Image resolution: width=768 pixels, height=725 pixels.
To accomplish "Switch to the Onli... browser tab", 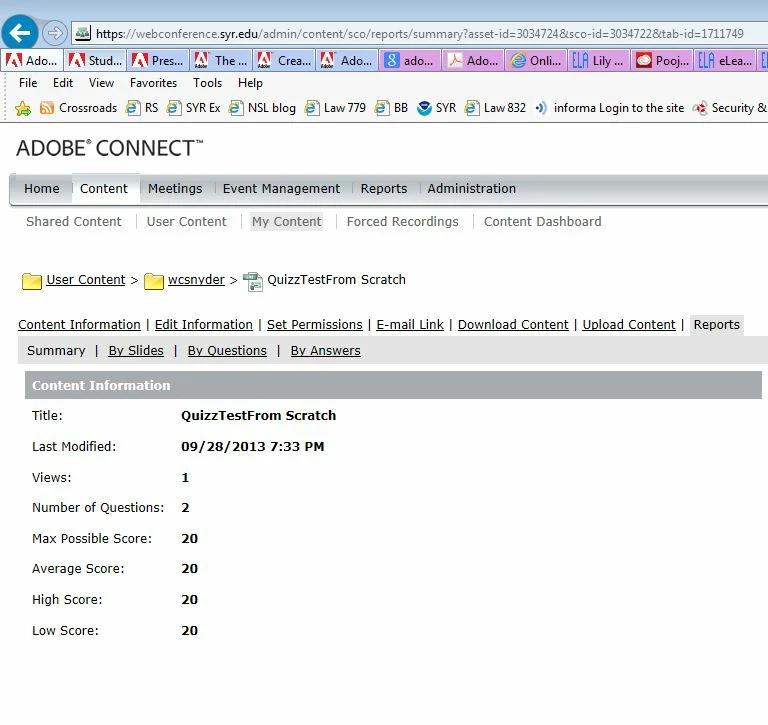I will [536, 60].
